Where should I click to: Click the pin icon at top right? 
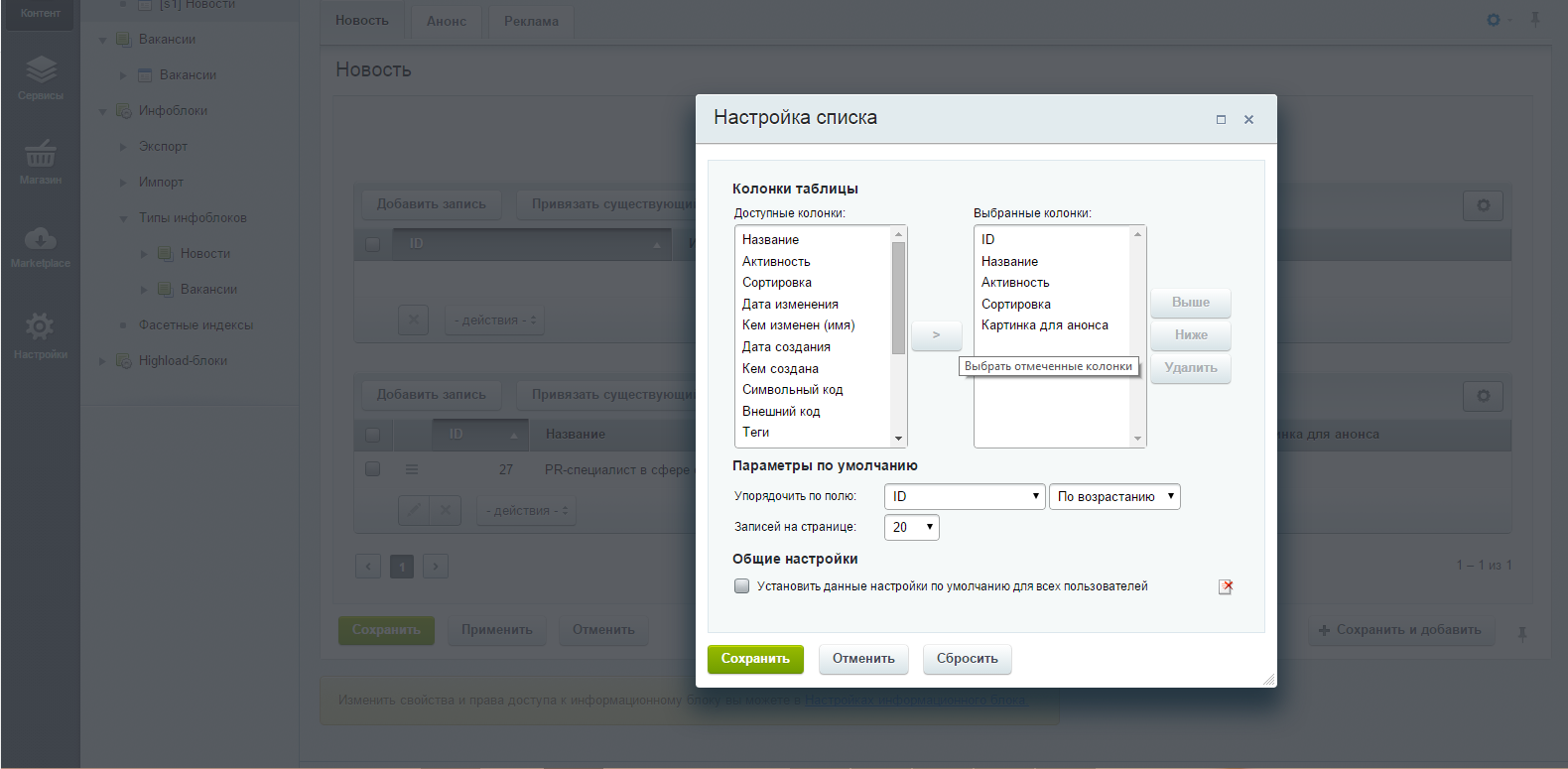tap(1535, 20)
